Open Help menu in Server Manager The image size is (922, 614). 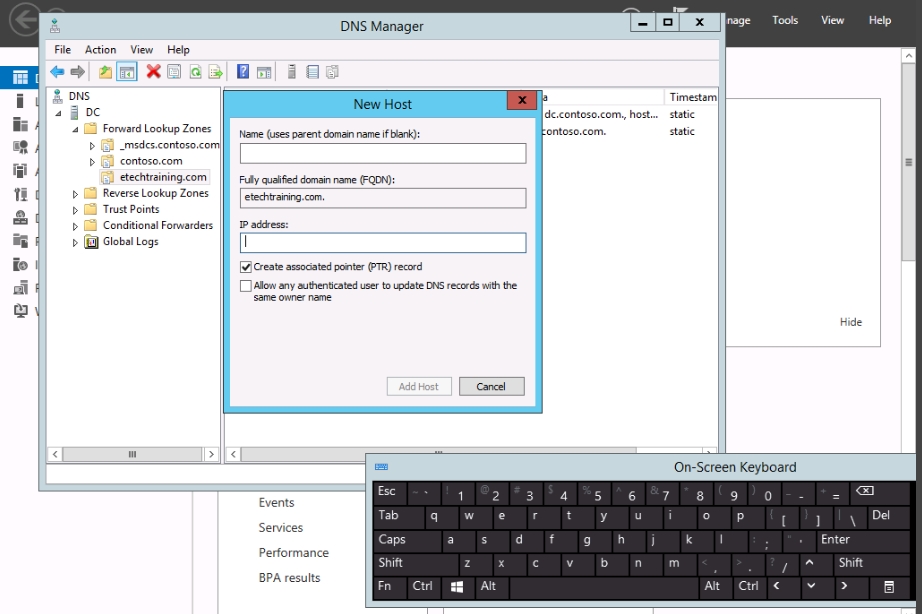click(x=880, y=20)
